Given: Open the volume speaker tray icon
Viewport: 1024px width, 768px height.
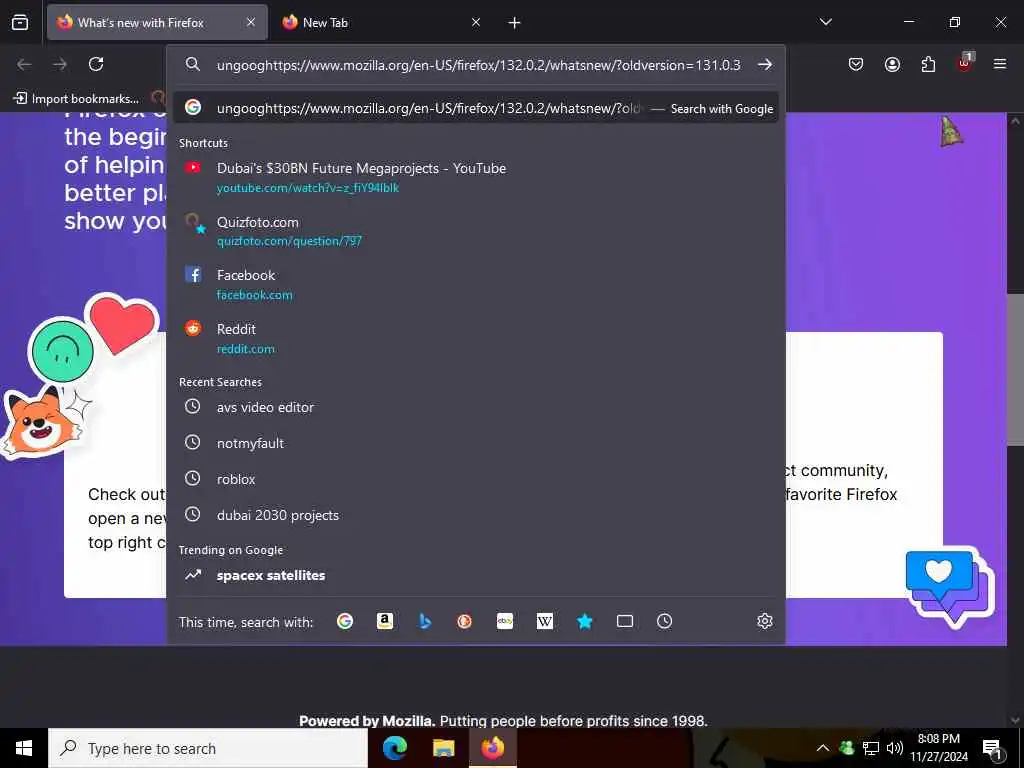Looking at the screenshot, I should [895, 748].
